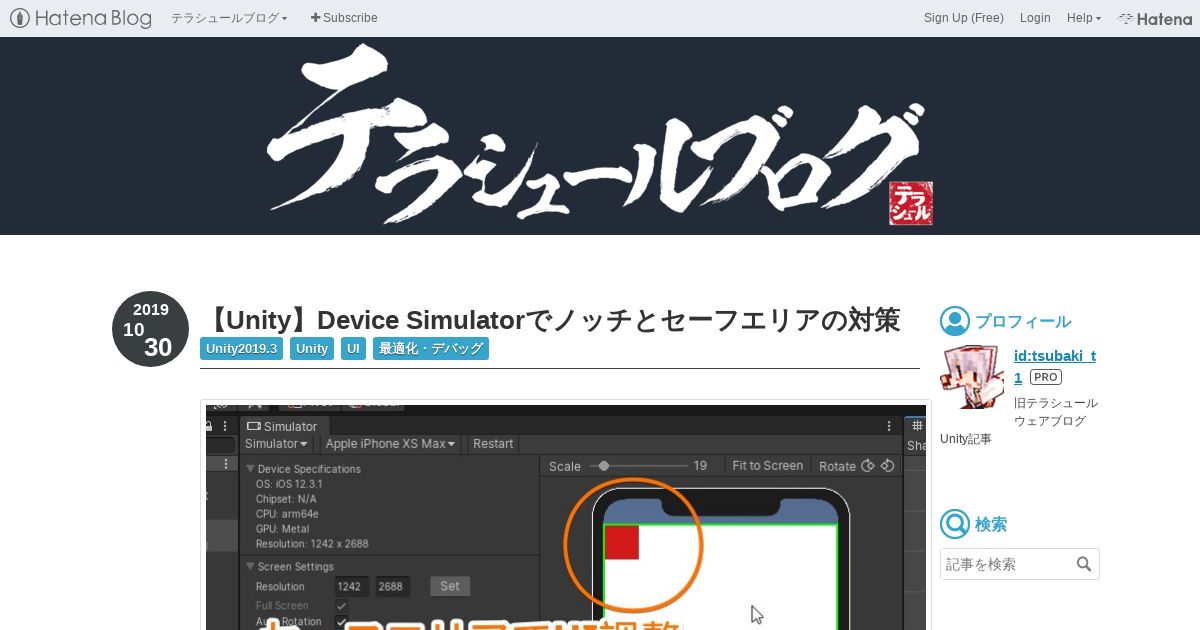This screenshot has height=630, width=1200.
Task: Click the magnifier search submit button
Action: coord(1084,564)
